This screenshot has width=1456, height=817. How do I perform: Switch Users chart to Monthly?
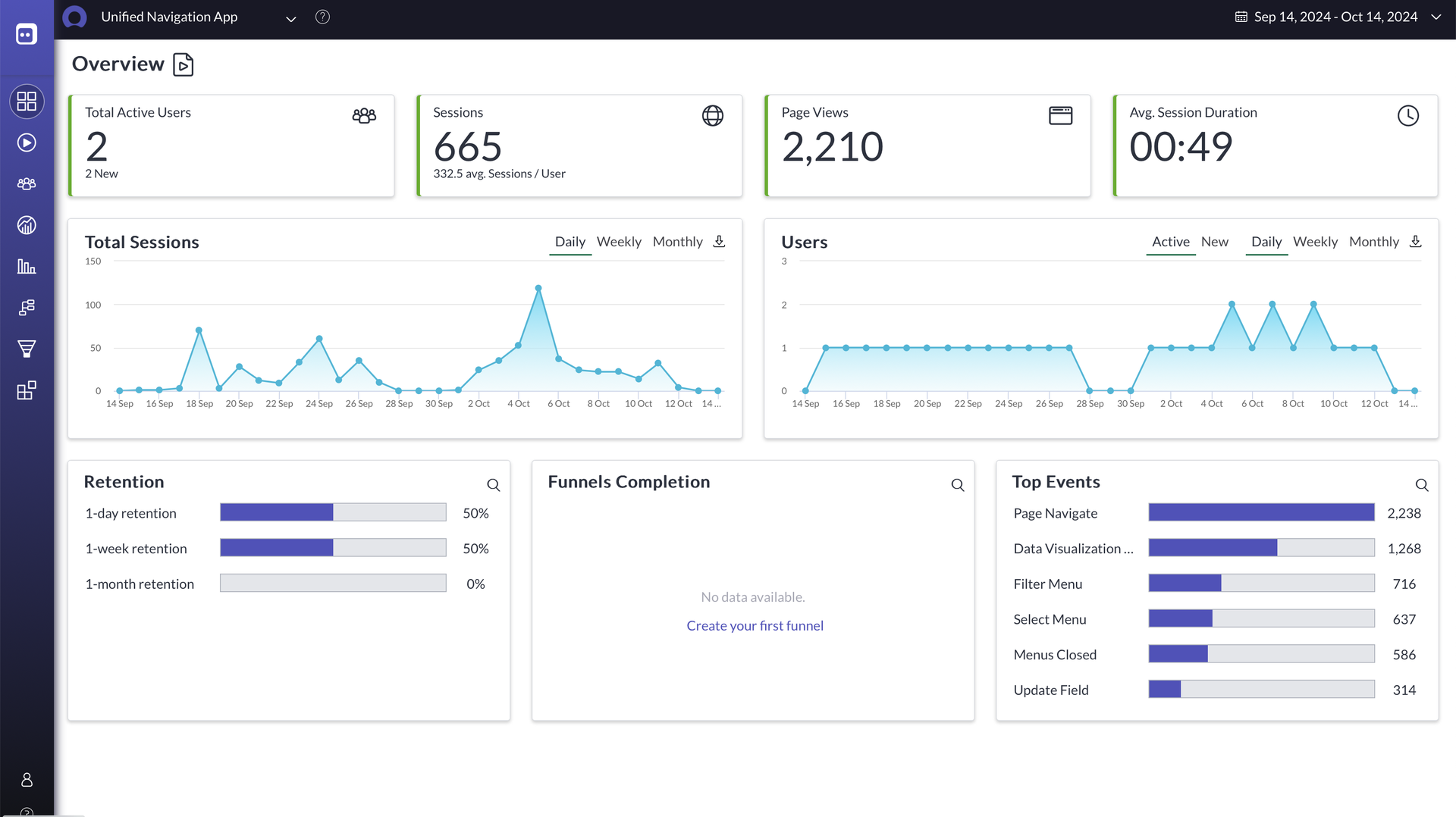tap(1374, 242)
